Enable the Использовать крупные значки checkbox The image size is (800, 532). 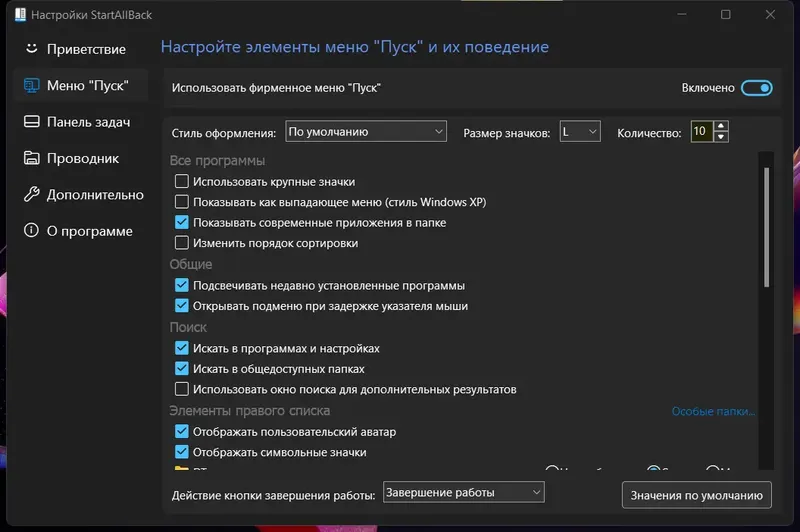tap(182, 182)
